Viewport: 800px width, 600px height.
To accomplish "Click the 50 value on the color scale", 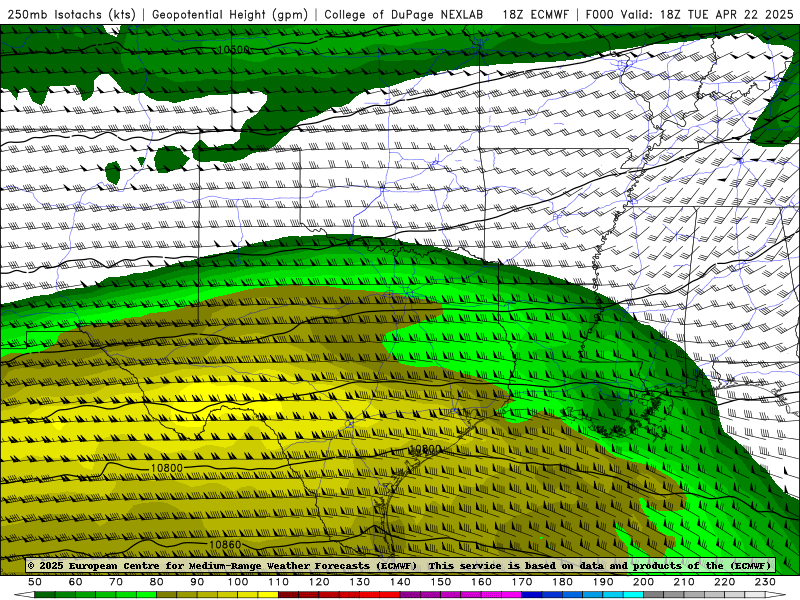I will tap(35, 582).
